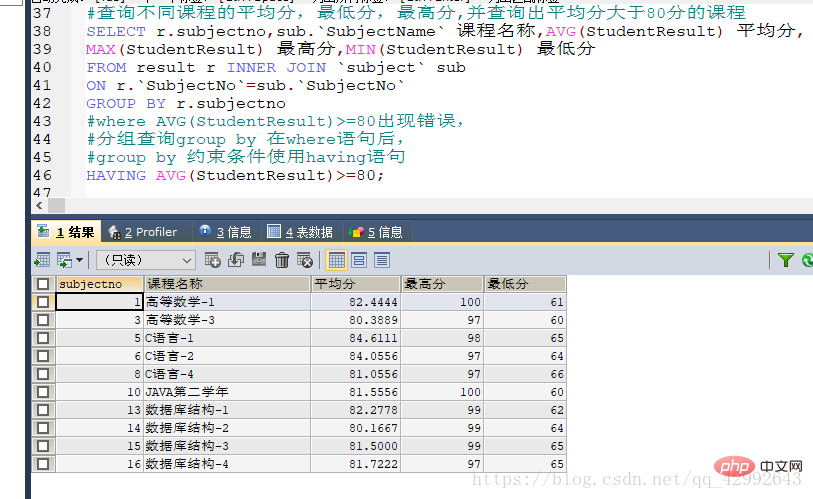Switch to text view mode
Image resolution: width=813 pixels, height=499 pixels.
(x=382, y=260)
